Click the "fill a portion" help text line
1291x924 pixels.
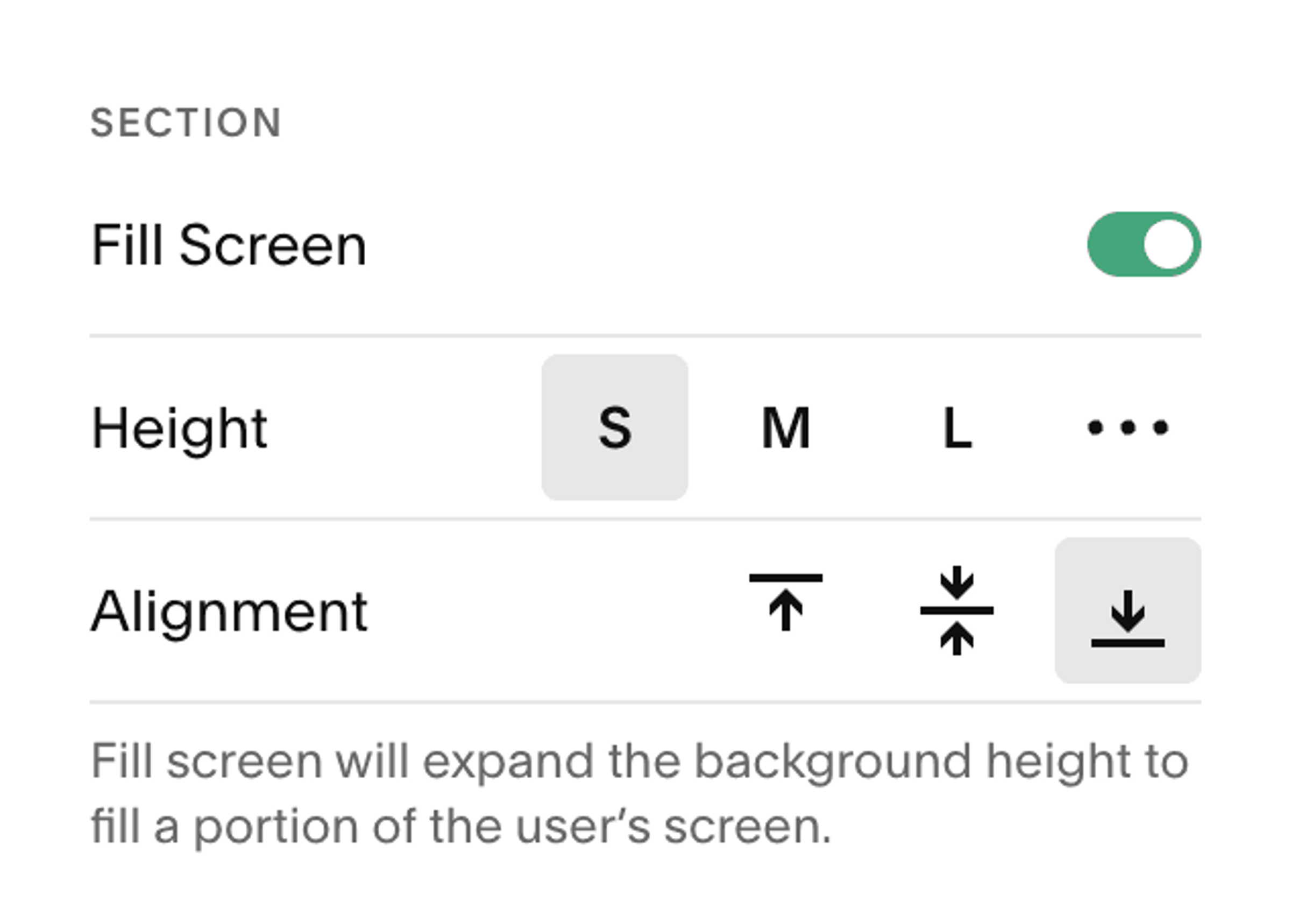[461, 828]
